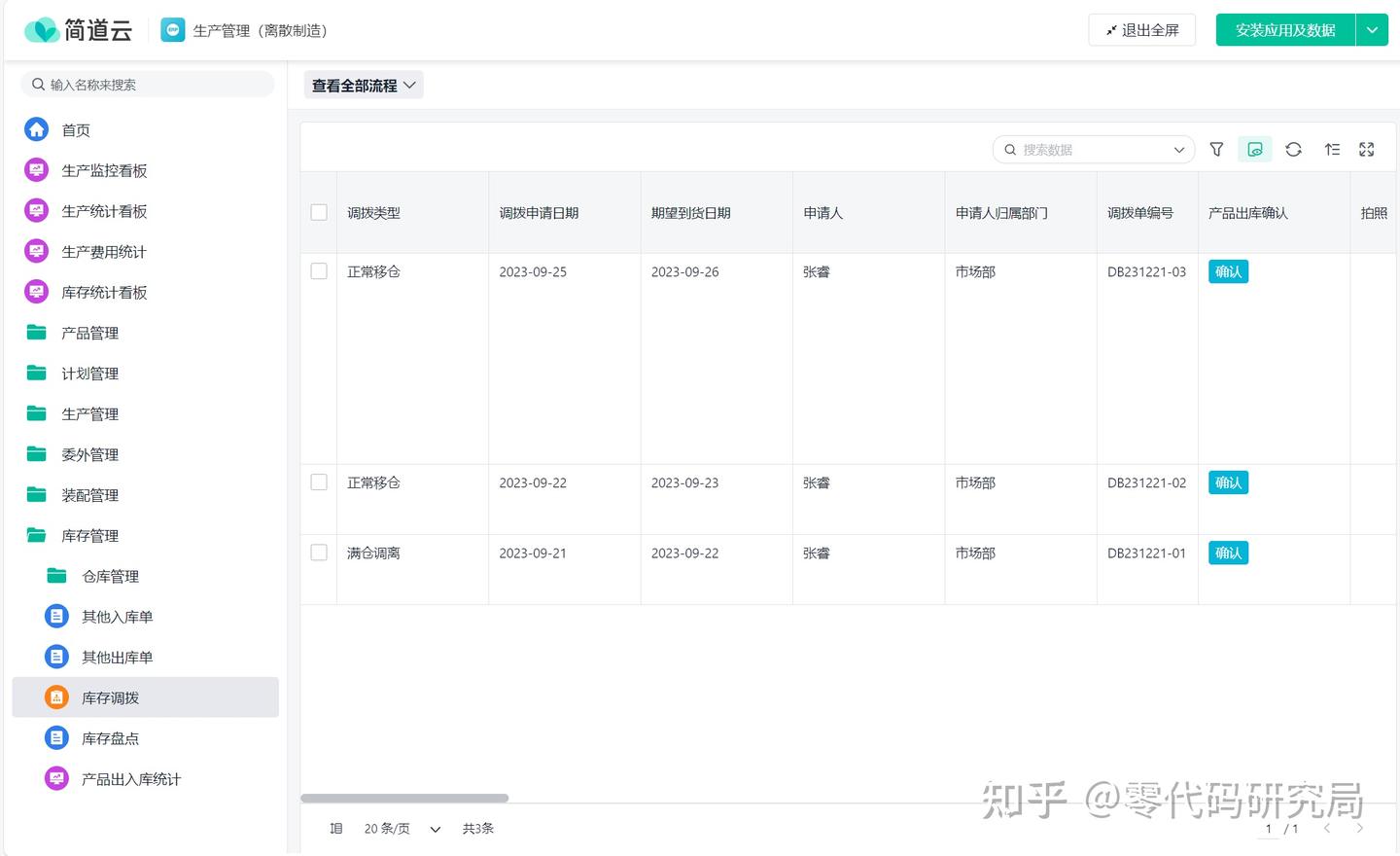Tick the checkbox for 满仓调离 row
This screenshot has width=1400, height=856.
(319, 553)
